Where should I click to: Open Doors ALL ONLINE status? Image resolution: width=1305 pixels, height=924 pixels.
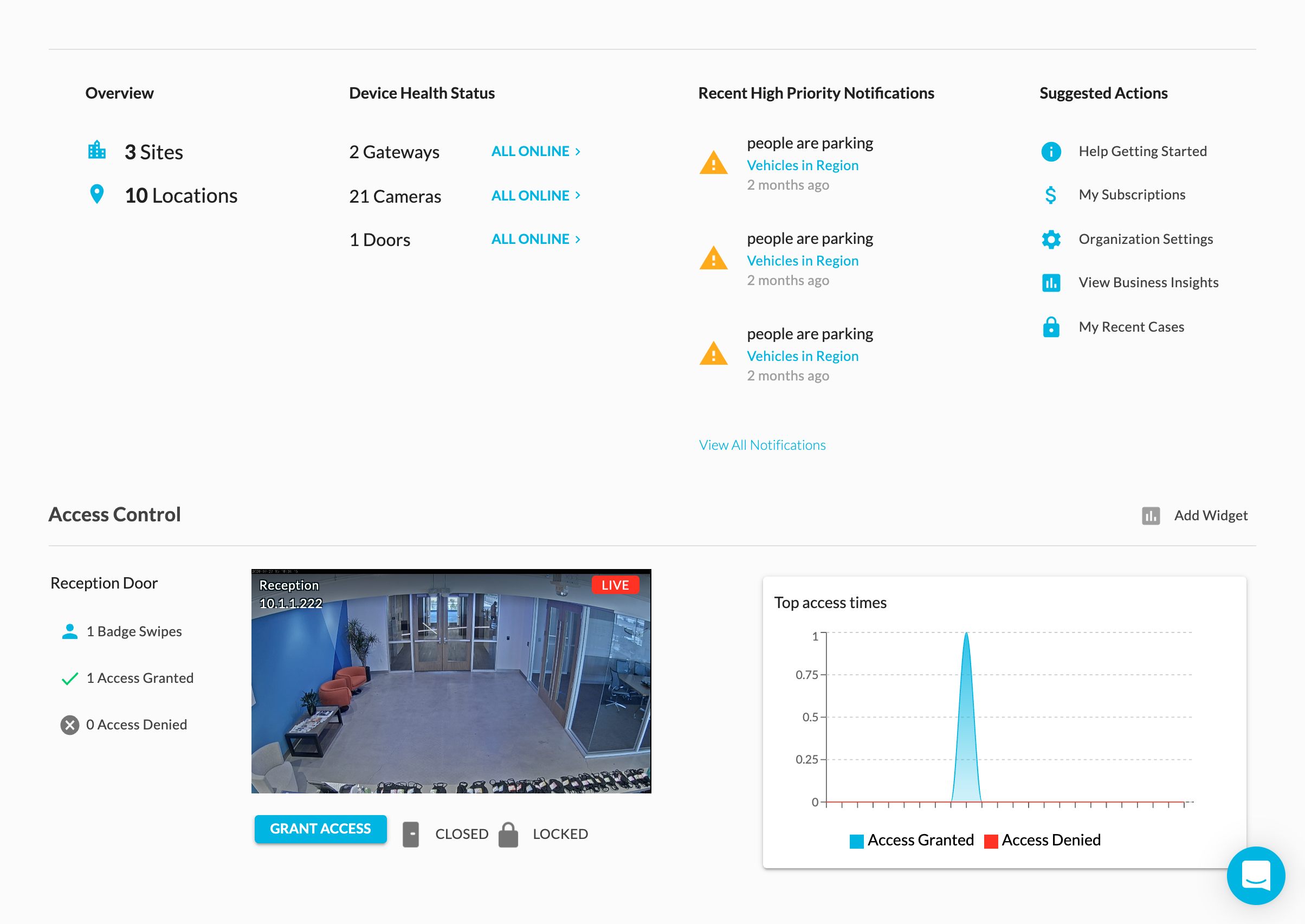tap(530, 240)
